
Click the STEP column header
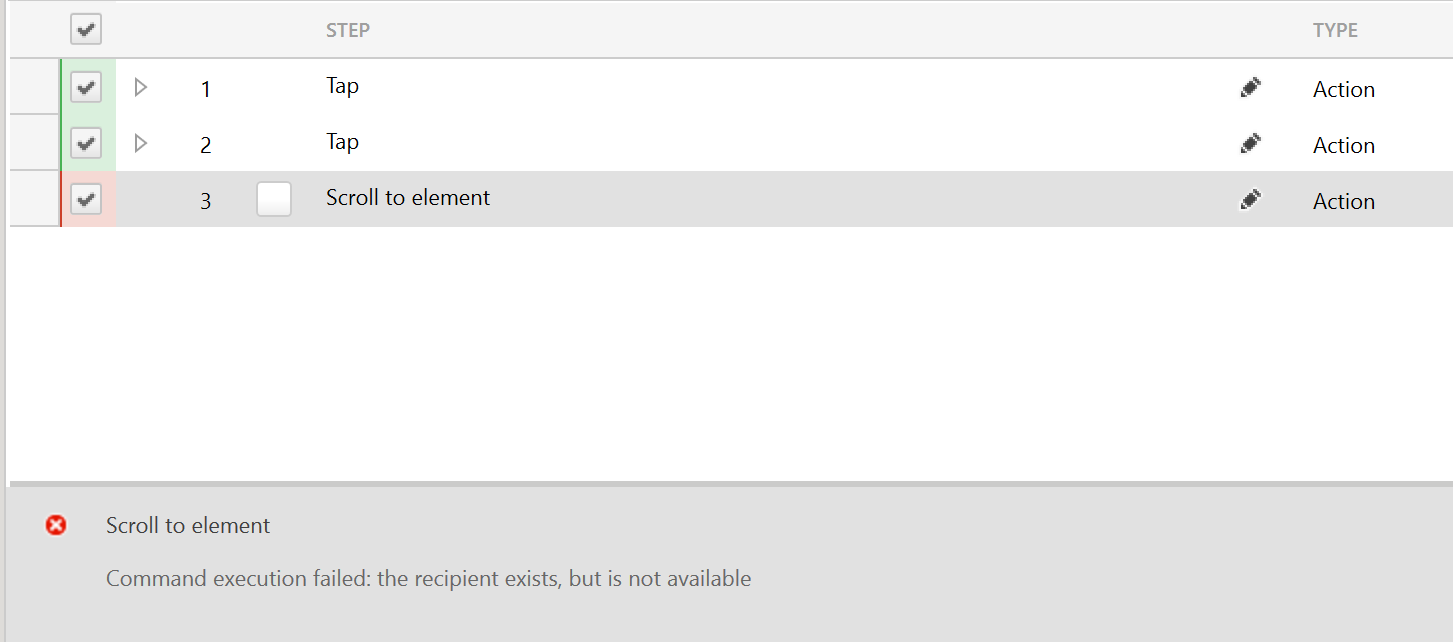tap(348, 30)
